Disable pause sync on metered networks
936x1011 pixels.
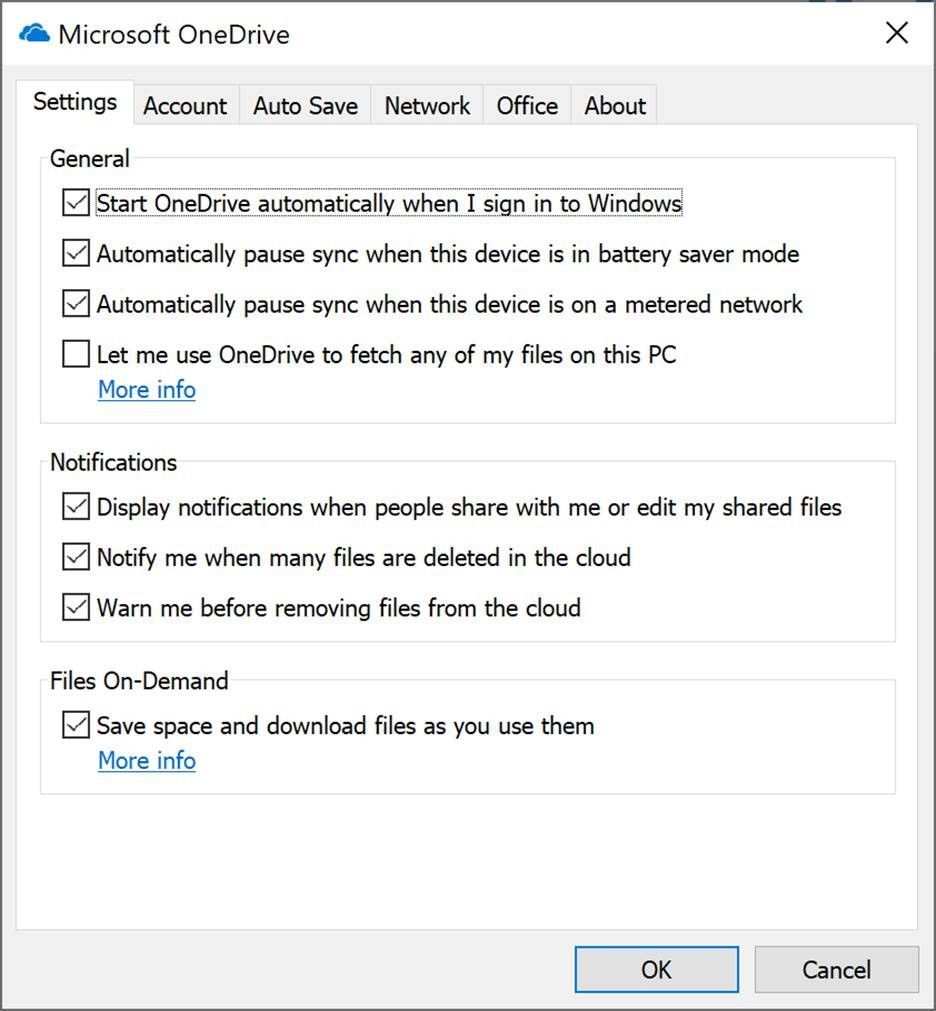pos(74,304)
